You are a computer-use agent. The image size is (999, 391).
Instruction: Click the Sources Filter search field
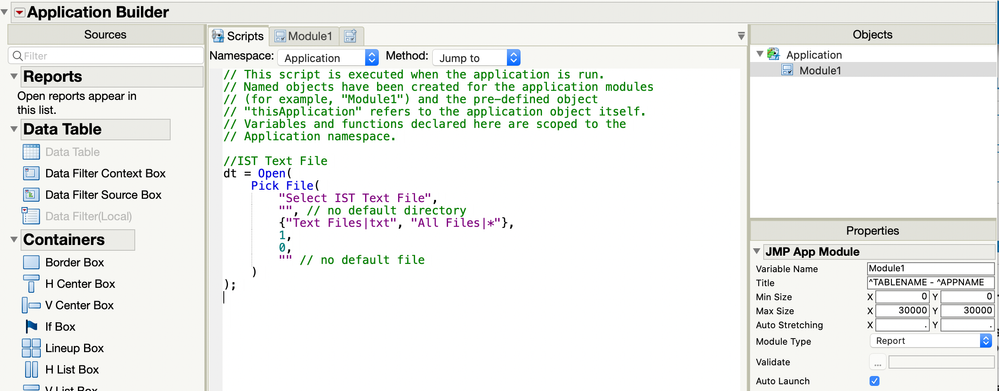click(106, 56)
